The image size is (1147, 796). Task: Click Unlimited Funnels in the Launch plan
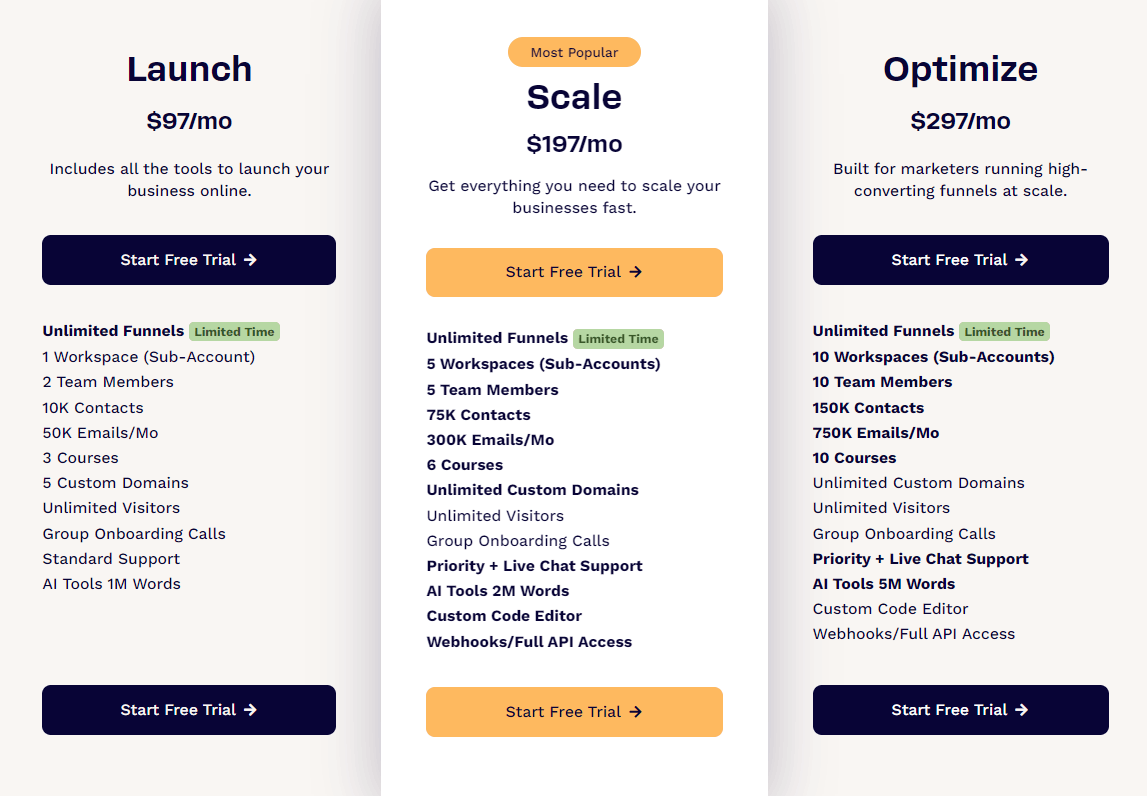pos(113,331)
